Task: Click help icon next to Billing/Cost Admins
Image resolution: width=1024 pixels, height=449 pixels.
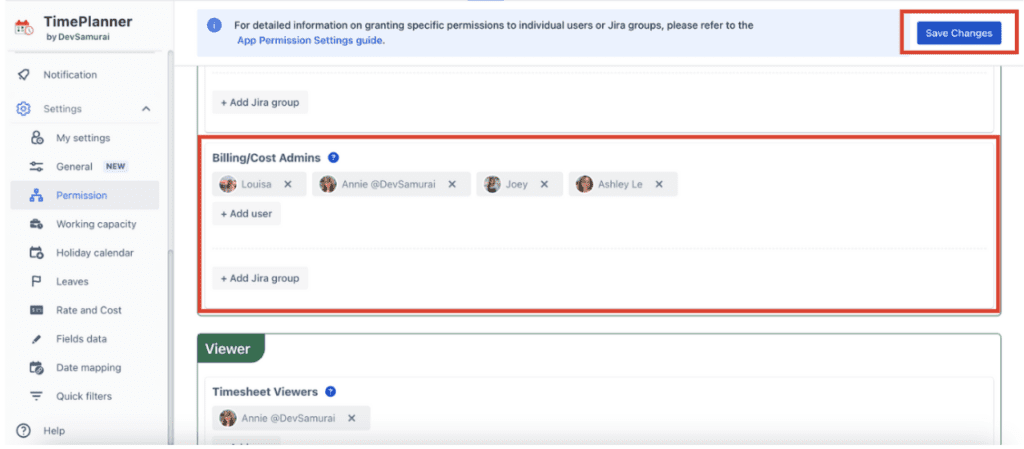Action: click(334, 157)
